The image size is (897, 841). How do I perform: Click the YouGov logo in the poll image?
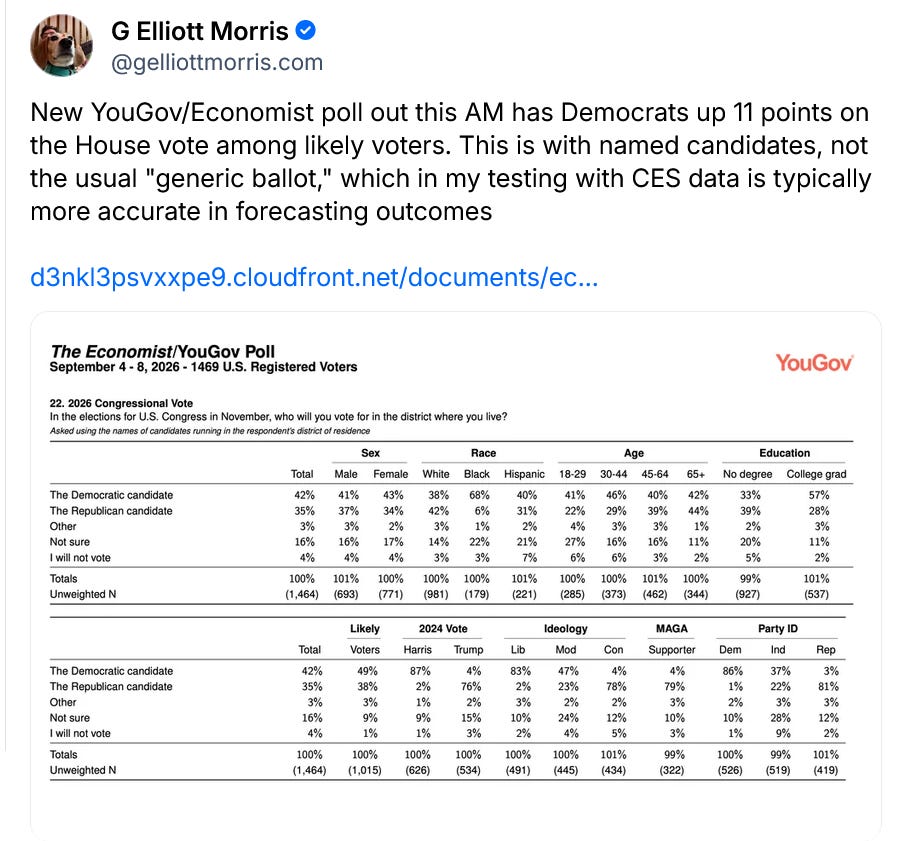click(814, 363)
